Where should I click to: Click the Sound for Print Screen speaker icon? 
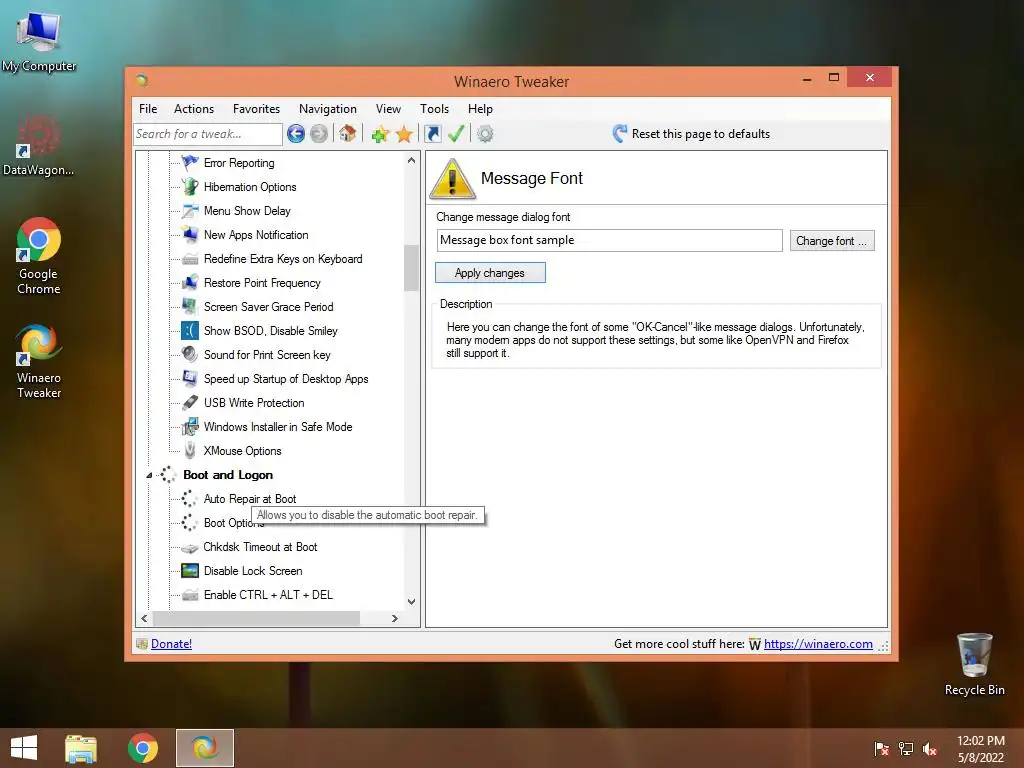point(190,354)
